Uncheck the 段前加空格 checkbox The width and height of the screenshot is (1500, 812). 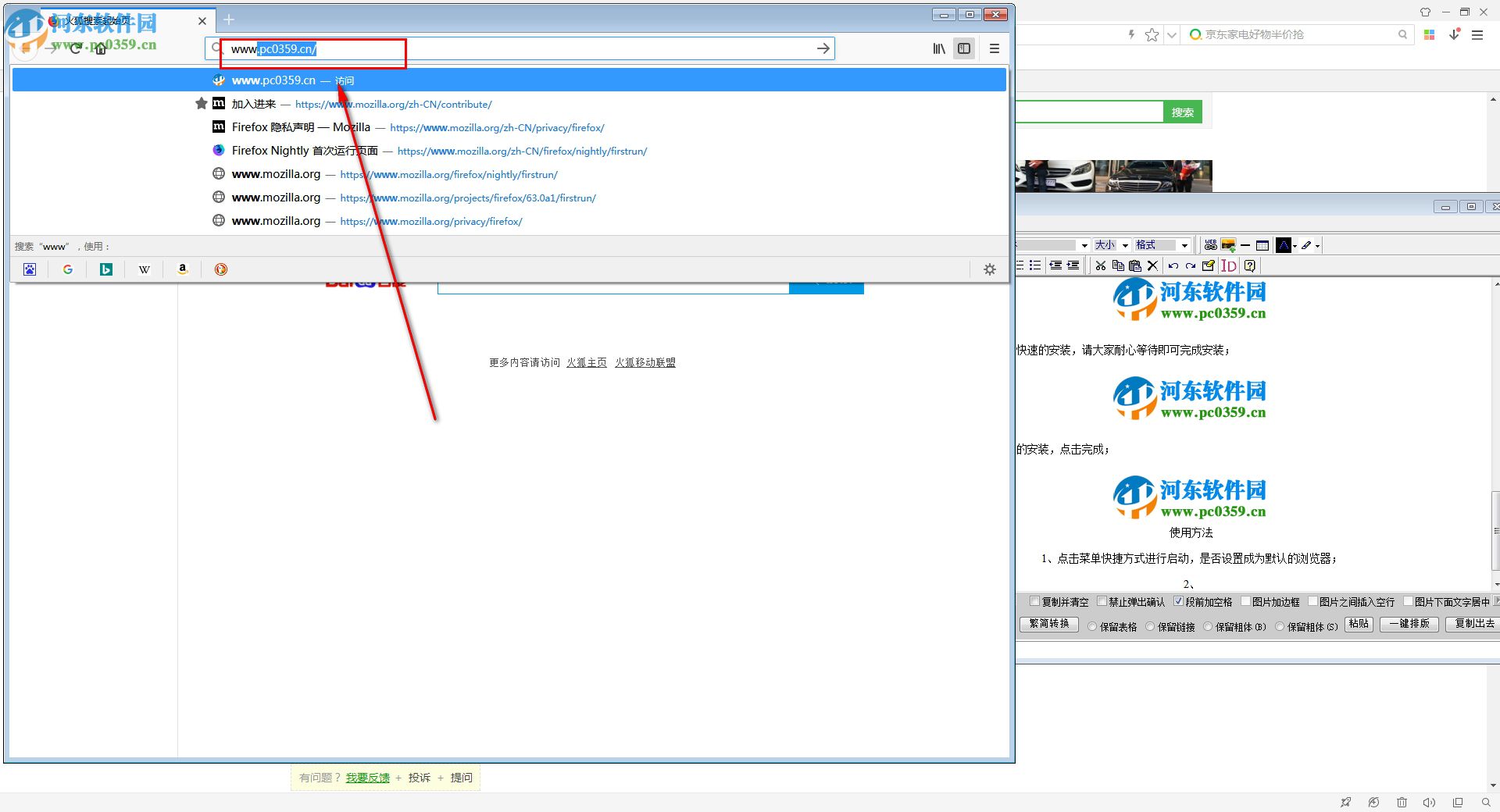pyautogui.click(x=1177, y=602)
